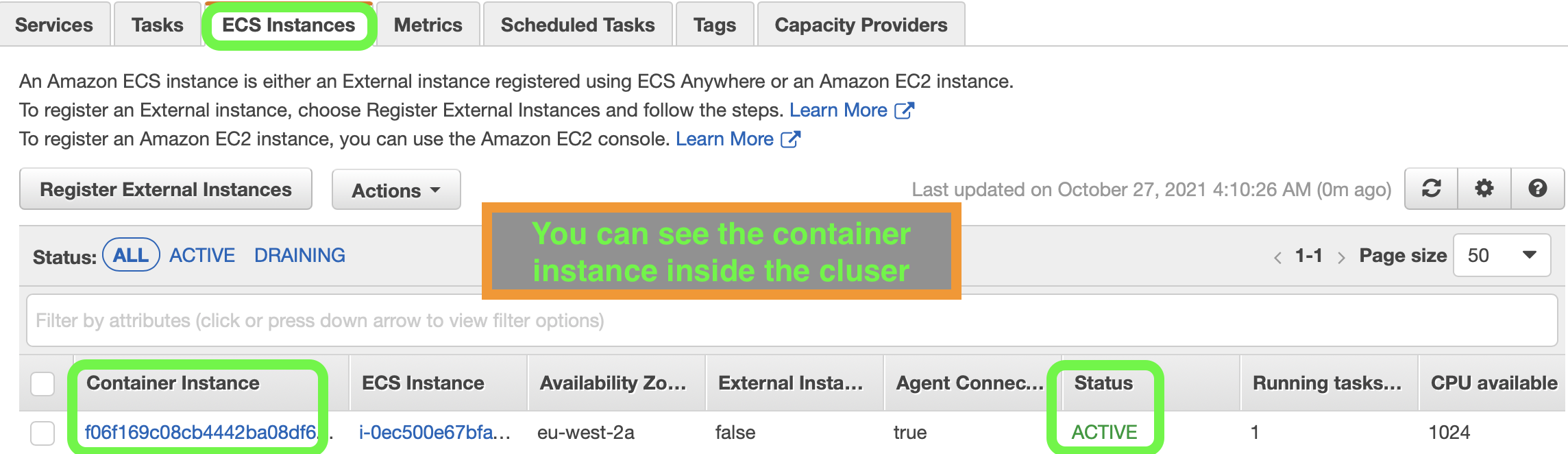Filter instances by DRAINING status

[x=299, y=254]
